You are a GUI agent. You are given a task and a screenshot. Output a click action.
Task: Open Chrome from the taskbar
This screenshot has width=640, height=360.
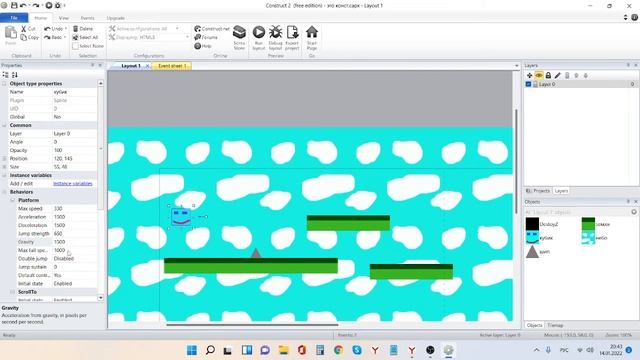tap(338, 350)
